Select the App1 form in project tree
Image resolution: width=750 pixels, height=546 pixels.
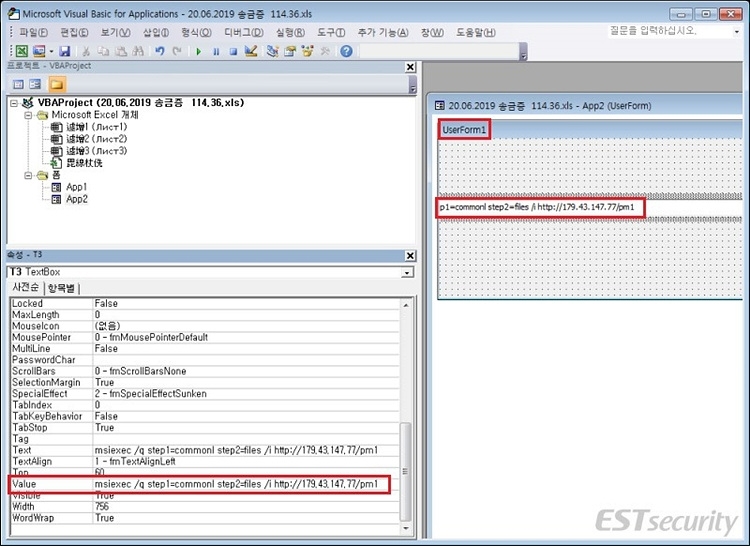69,187
